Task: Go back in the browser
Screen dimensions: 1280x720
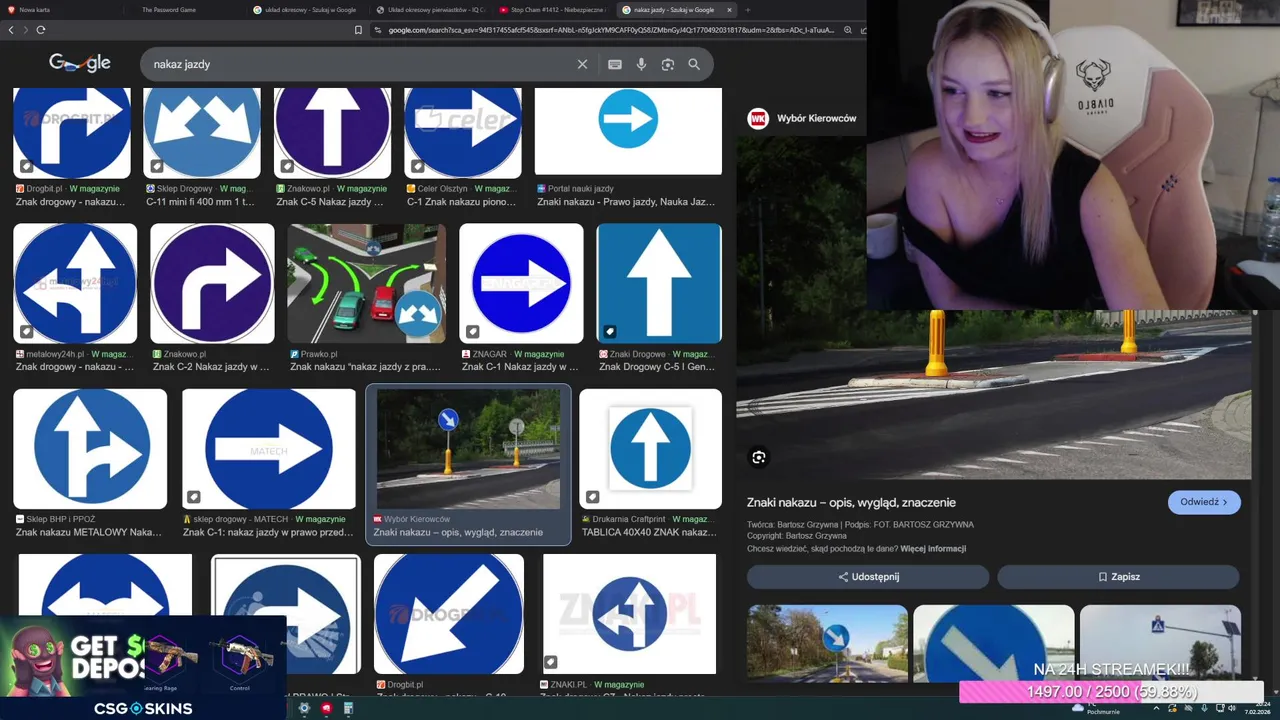Action: (x=11, y=30)
